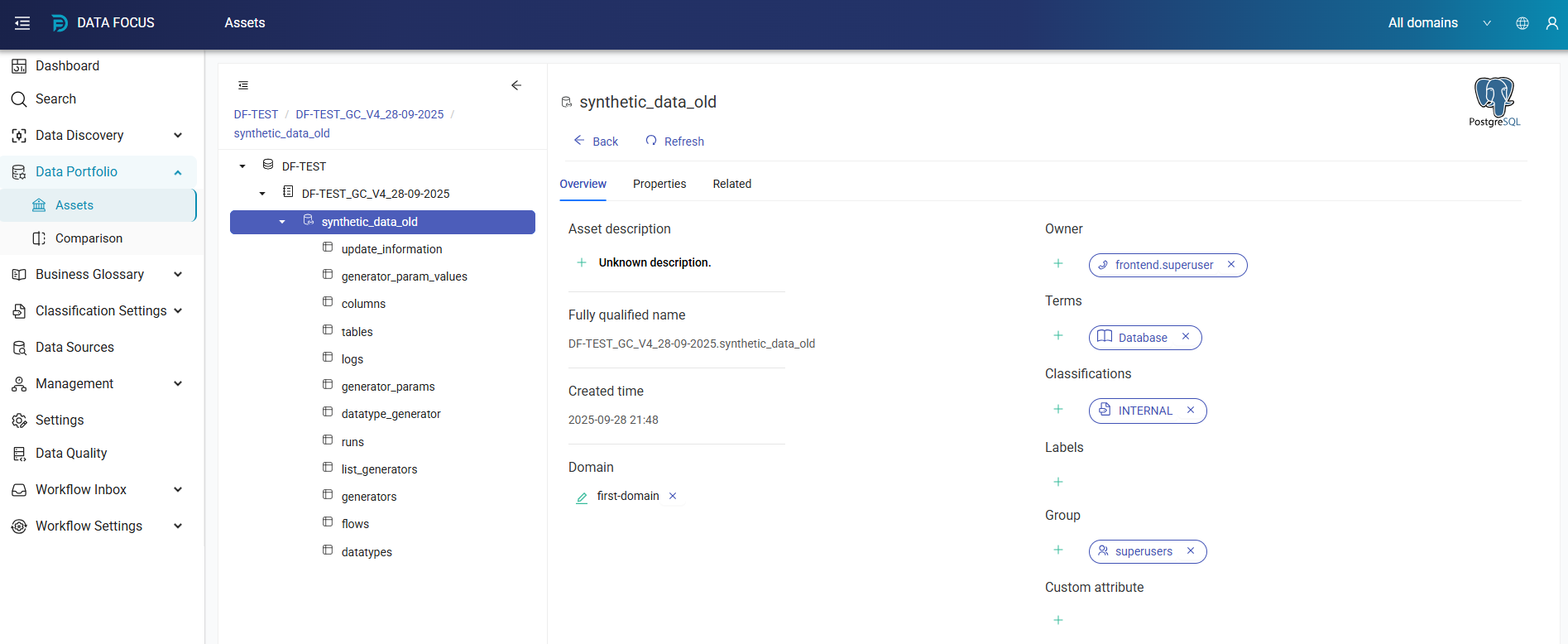Switch to the Related tab
1568x644 pixels.
pyautogui.click(x=731, y=184)
